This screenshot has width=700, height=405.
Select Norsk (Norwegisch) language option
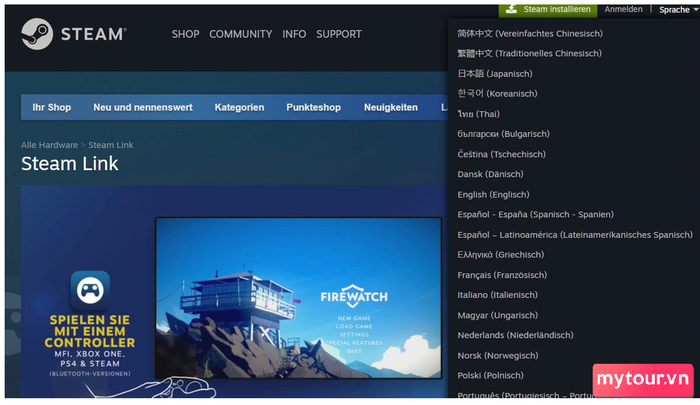pyautogui.click(x=498, y=355)
